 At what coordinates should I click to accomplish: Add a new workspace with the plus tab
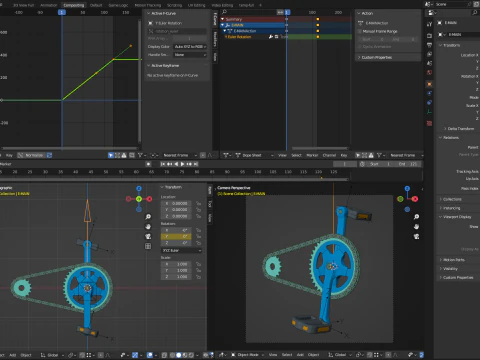click(260, 5)
